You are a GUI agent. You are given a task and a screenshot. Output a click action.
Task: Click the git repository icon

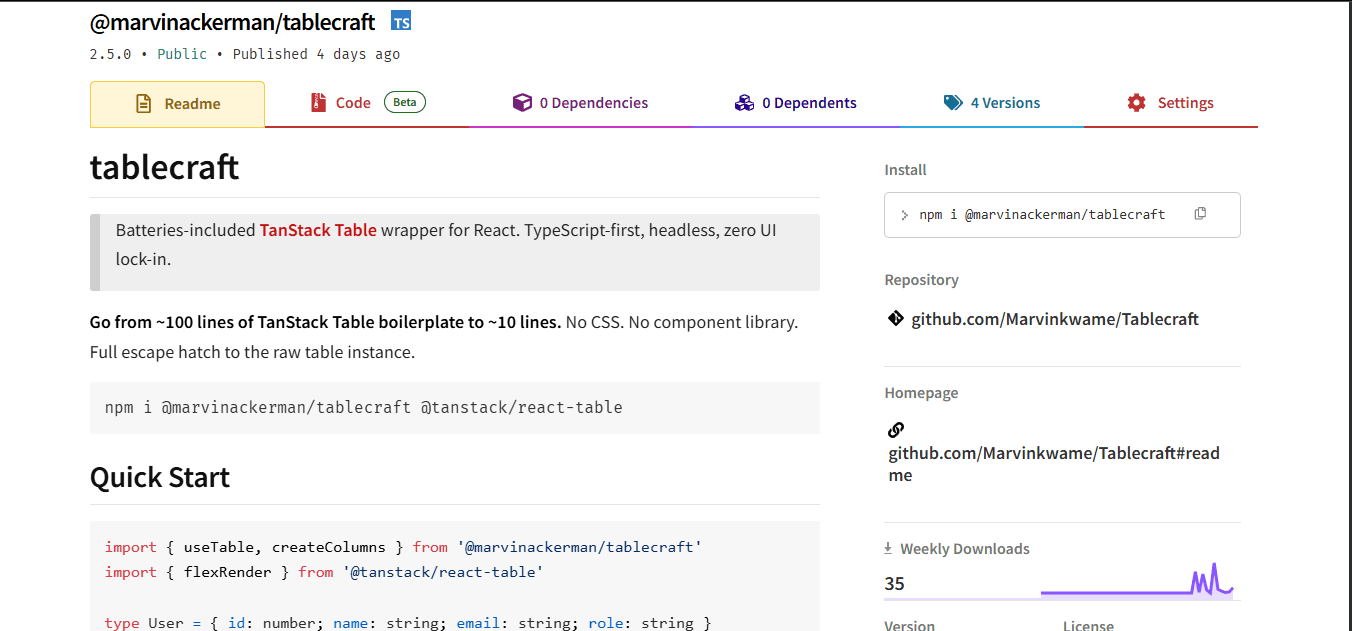[896, 319]
